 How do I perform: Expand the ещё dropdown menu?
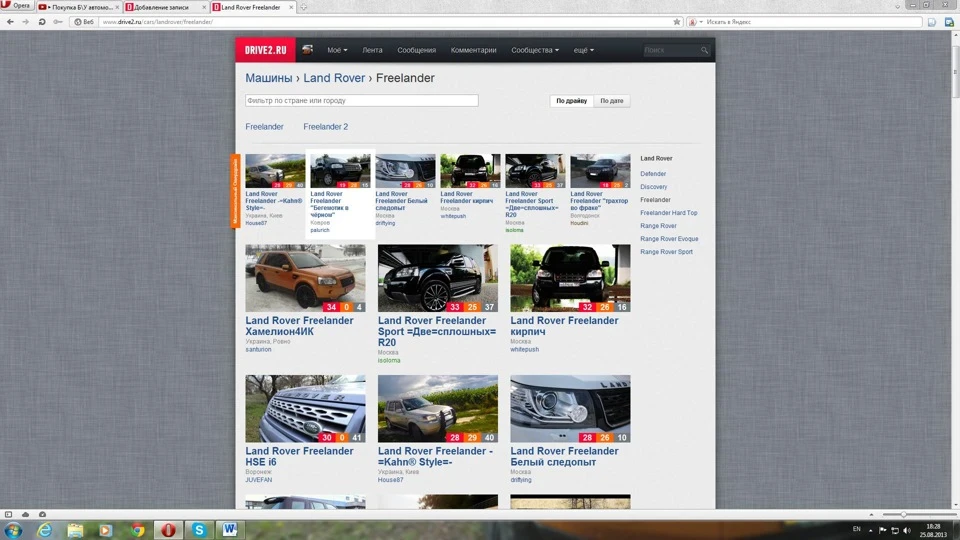tap(583, 50)
